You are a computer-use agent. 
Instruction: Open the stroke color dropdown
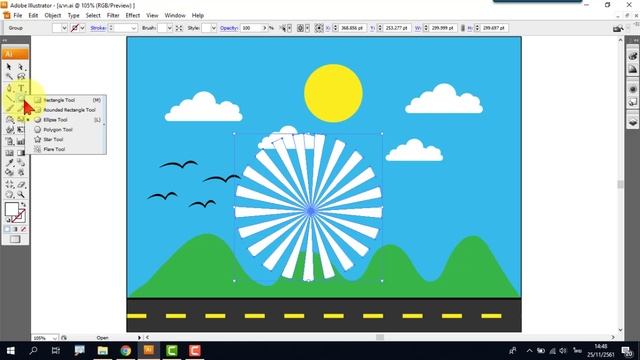[x=83, y=28]
